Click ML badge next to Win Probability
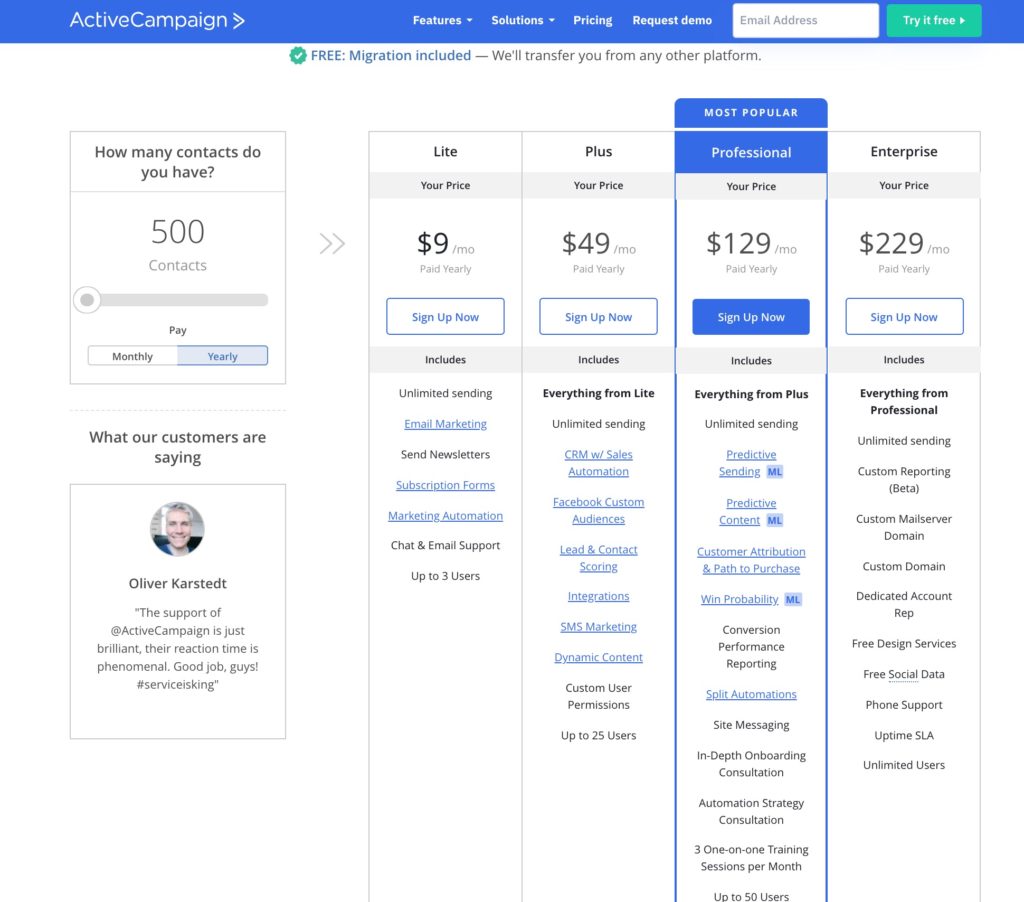Image resolution: width=1024 pixels, height=902 pixels. click(x=793, y=600)
